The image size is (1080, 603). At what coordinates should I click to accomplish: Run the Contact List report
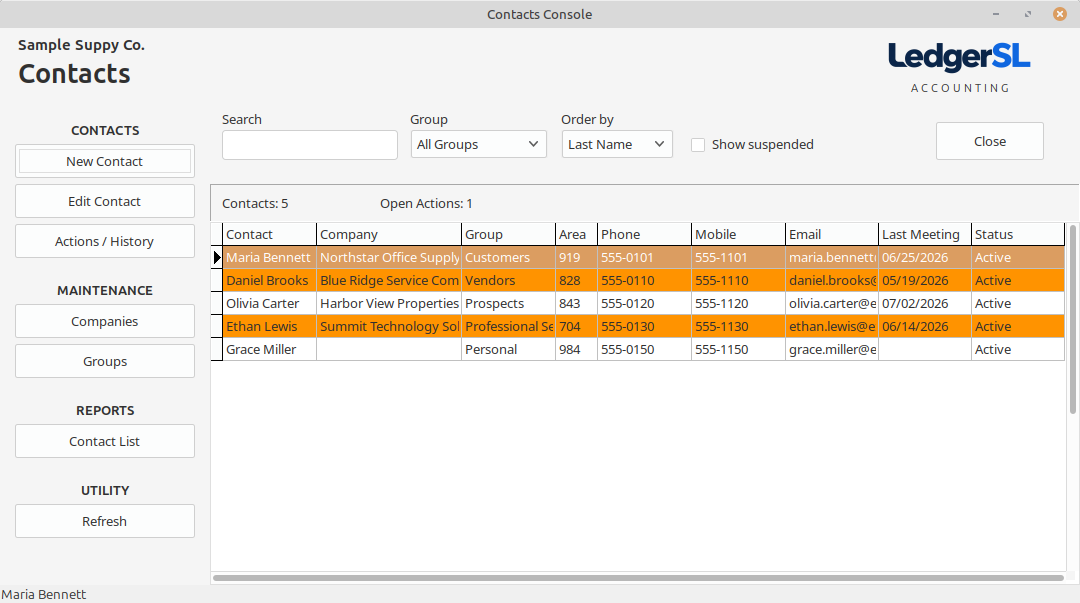click(105, 441)
